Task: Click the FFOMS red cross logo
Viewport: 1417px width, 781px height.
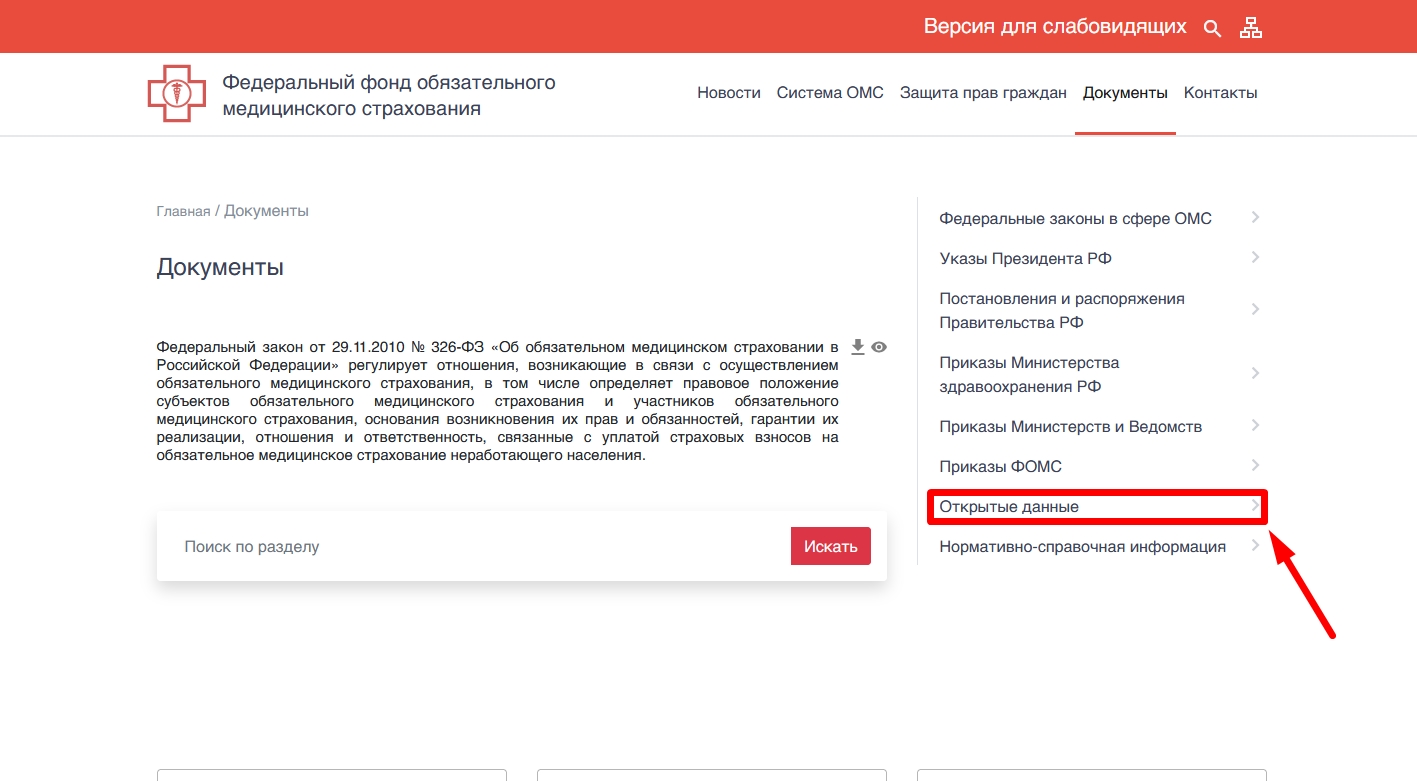Action: (x=177, y=93)
